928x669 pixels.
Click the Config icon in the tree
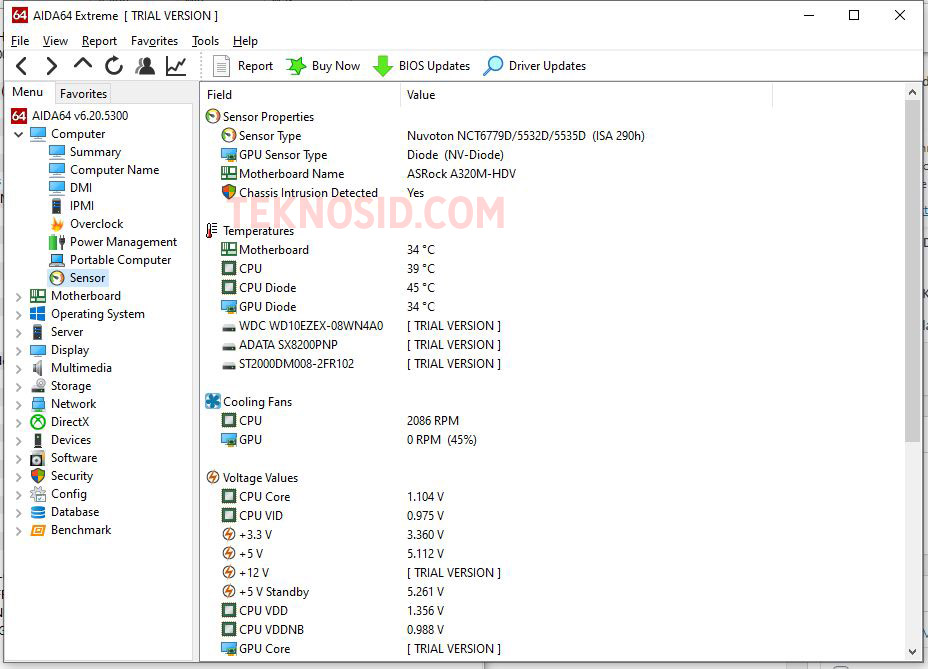[x=38, y=494]
